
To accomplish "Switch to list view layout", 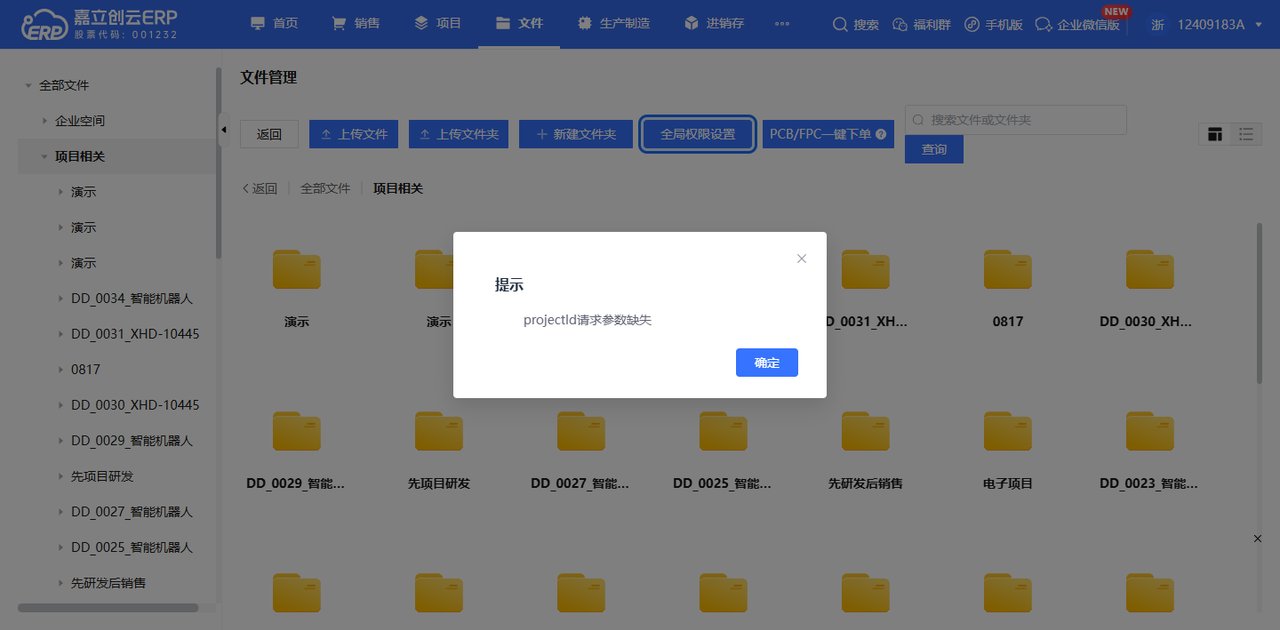I will pos(1246,134).
